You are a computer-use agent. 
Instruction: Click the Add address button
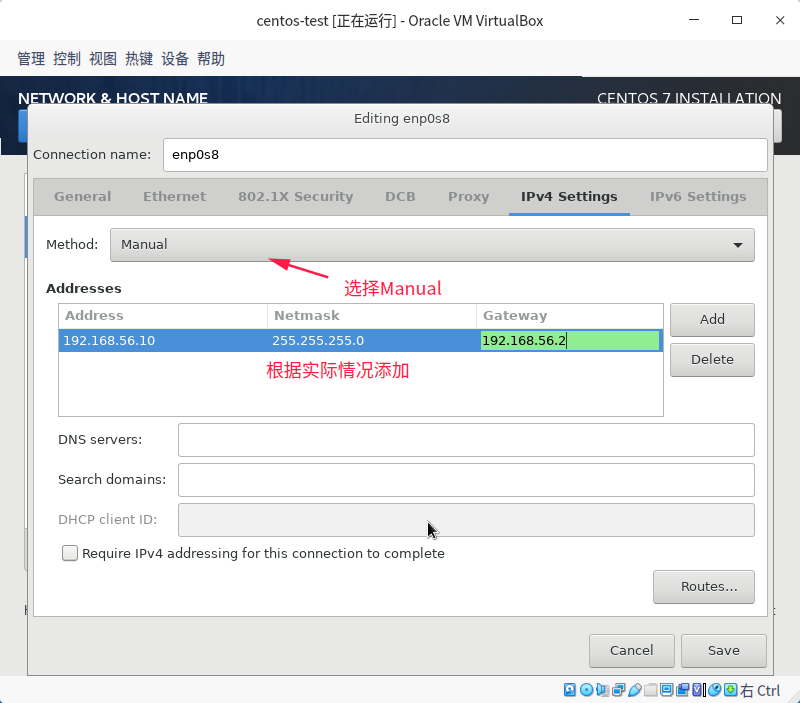pos(712,319)
